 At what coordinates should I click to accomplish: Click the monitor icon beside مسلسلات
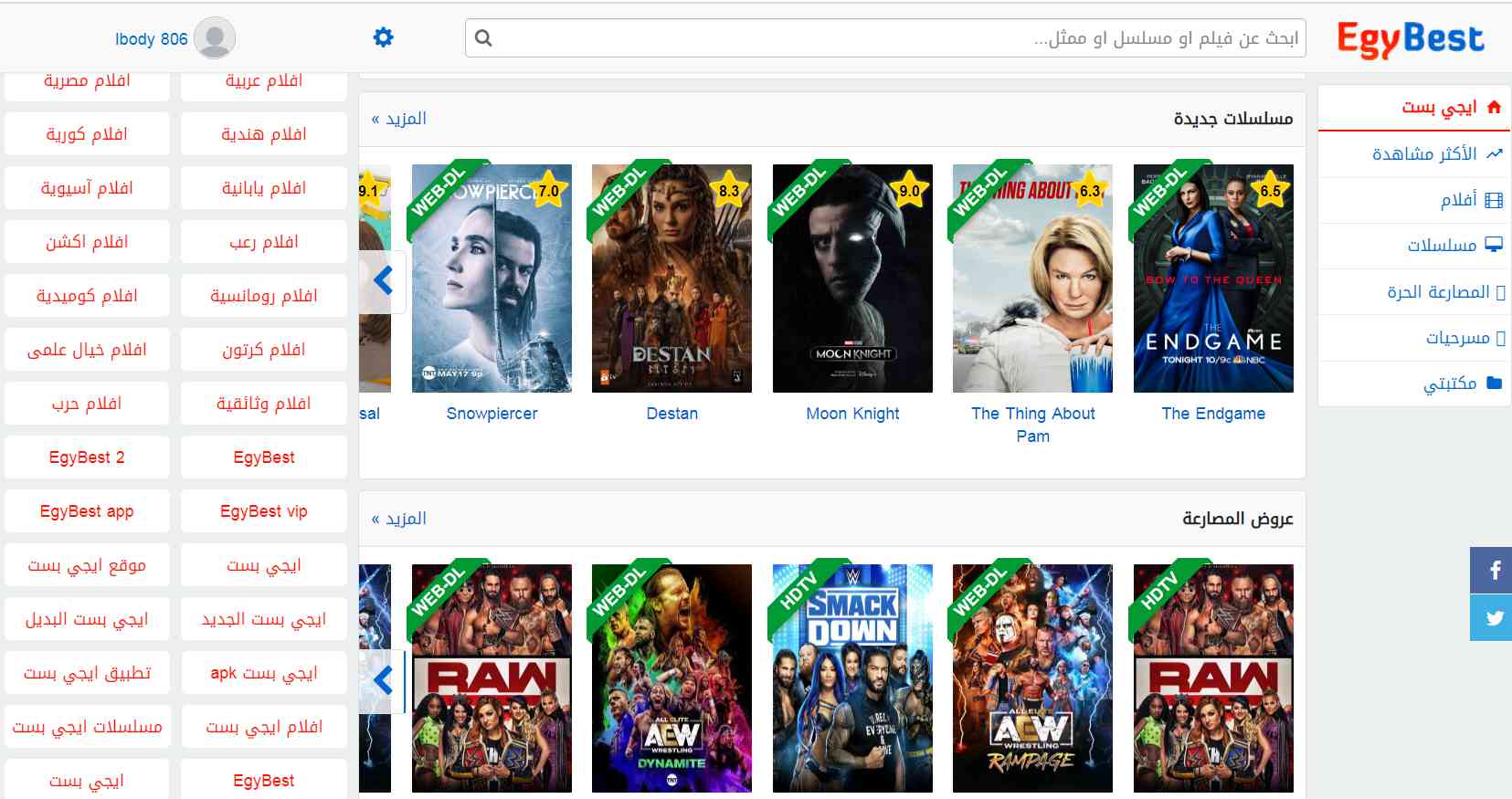coord(1494,245)
